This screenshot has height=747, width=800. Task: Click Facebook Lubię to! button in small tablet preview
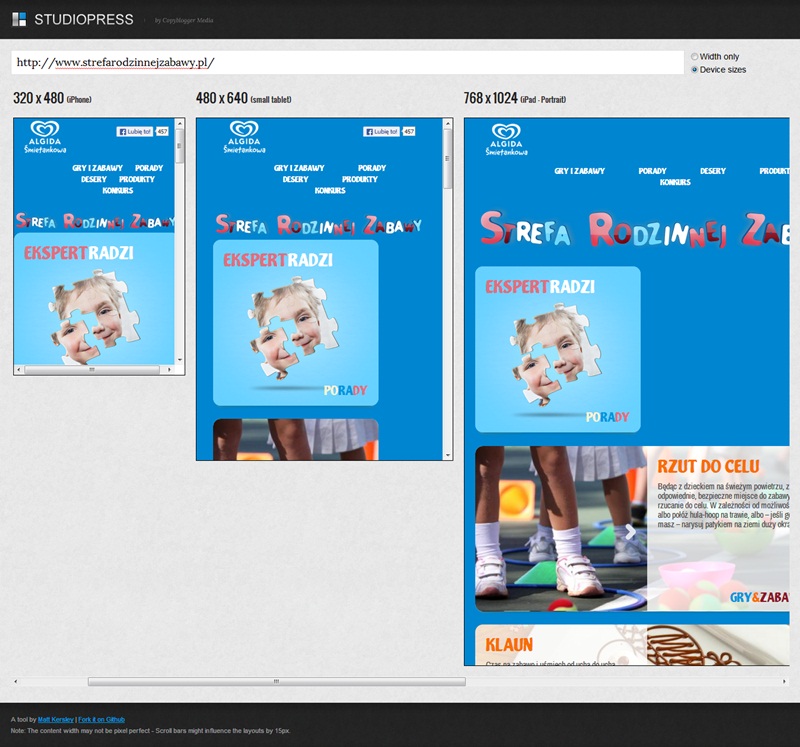382,132
